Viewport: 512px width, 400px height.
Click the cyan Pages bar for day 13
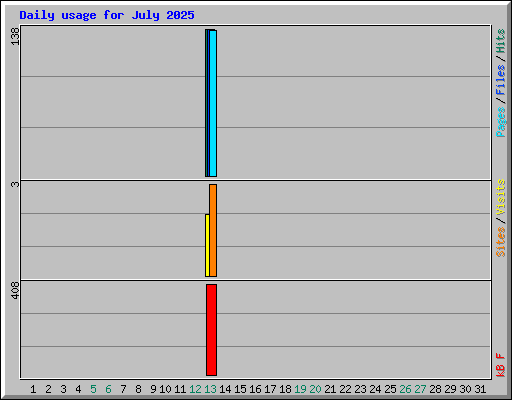coord(213,103)
